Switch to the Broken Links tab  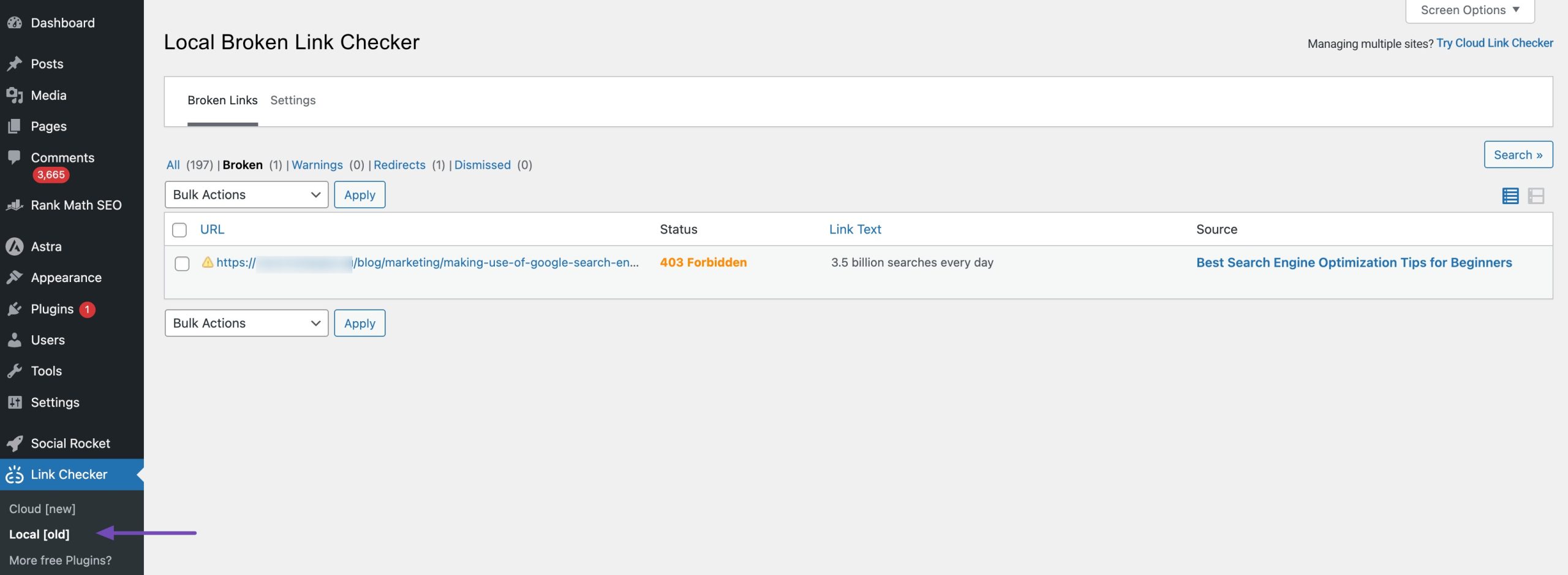(222, 101)
